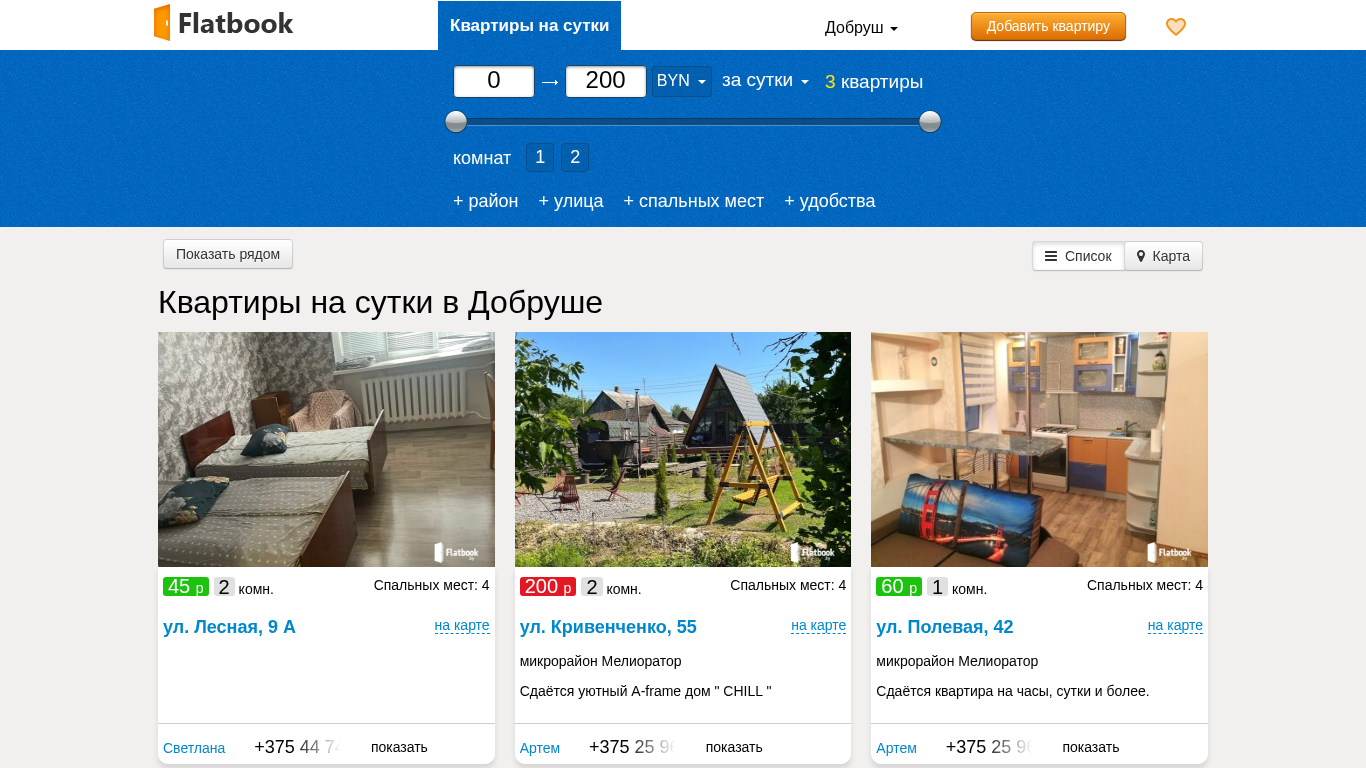Open the A-frame house photo thumbnail
The width and height of the screenshot is (1366, 768).
[683, 449]
